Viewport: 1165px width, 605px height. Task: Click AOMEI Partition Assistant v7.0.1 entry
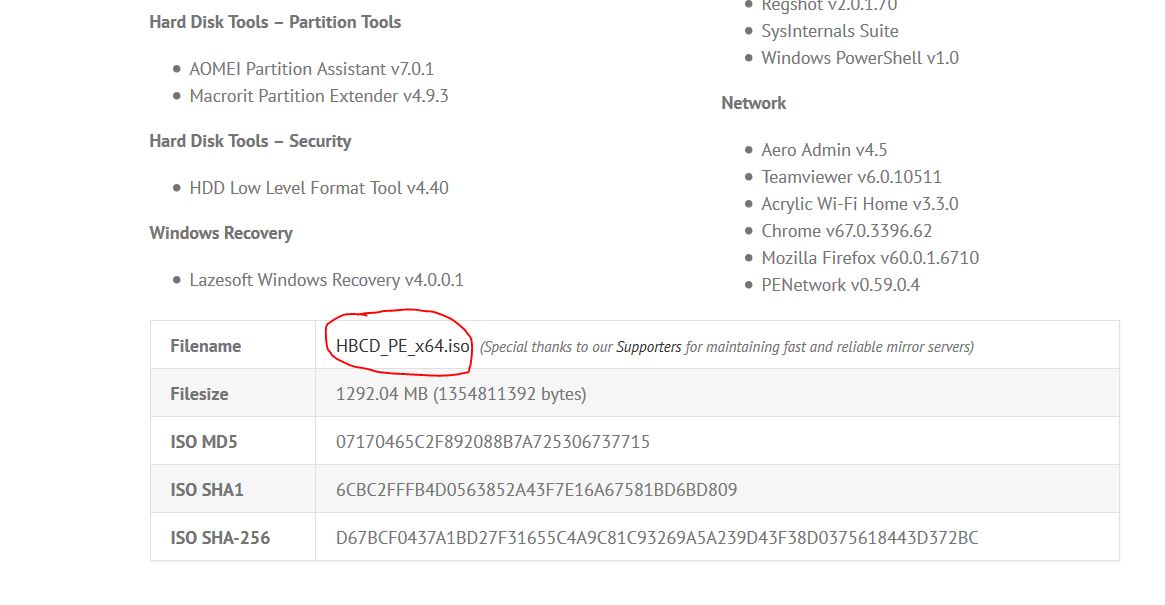(x=311, y=69)
